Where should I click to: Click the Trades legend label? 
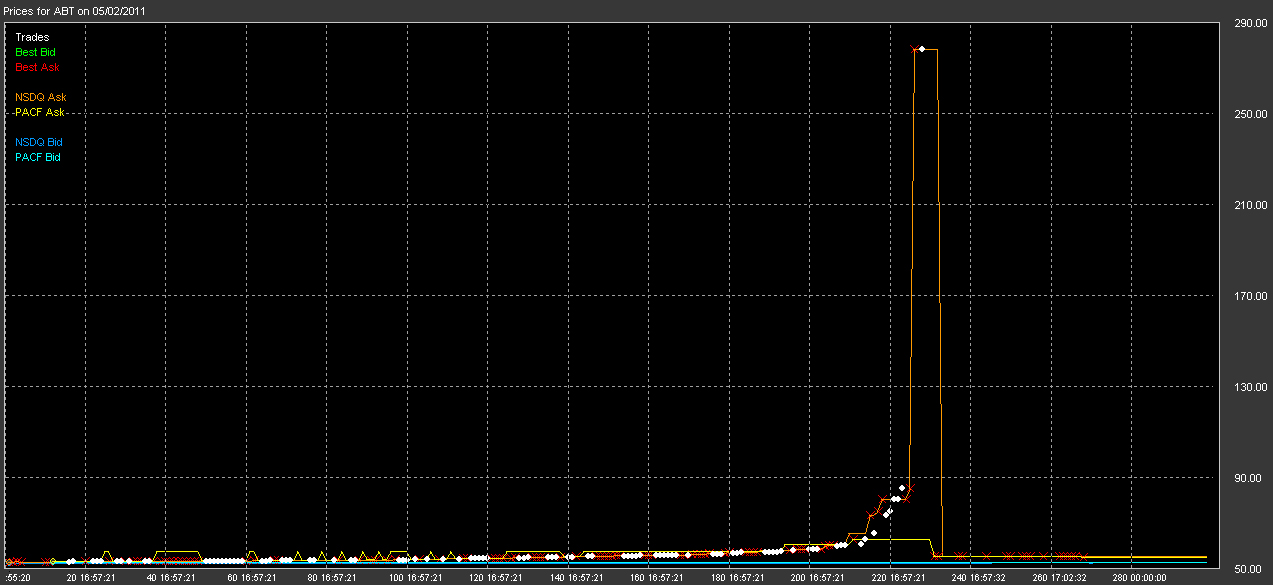click(32, 37)
